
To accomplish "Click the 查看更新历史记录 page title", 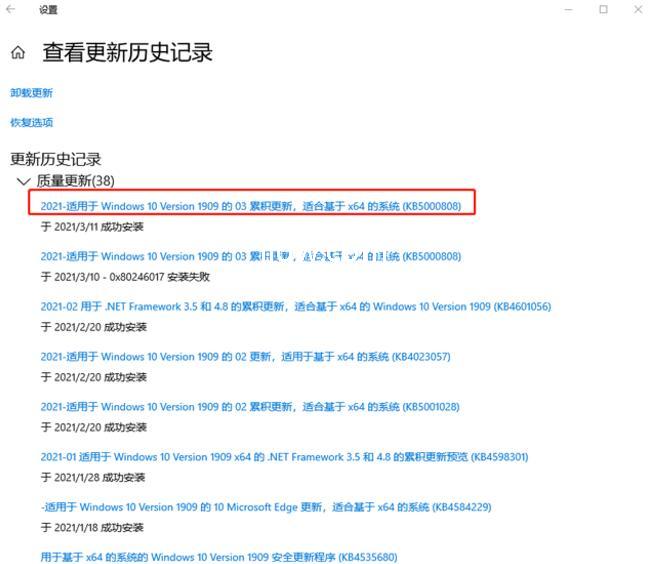I will [127, 53].
